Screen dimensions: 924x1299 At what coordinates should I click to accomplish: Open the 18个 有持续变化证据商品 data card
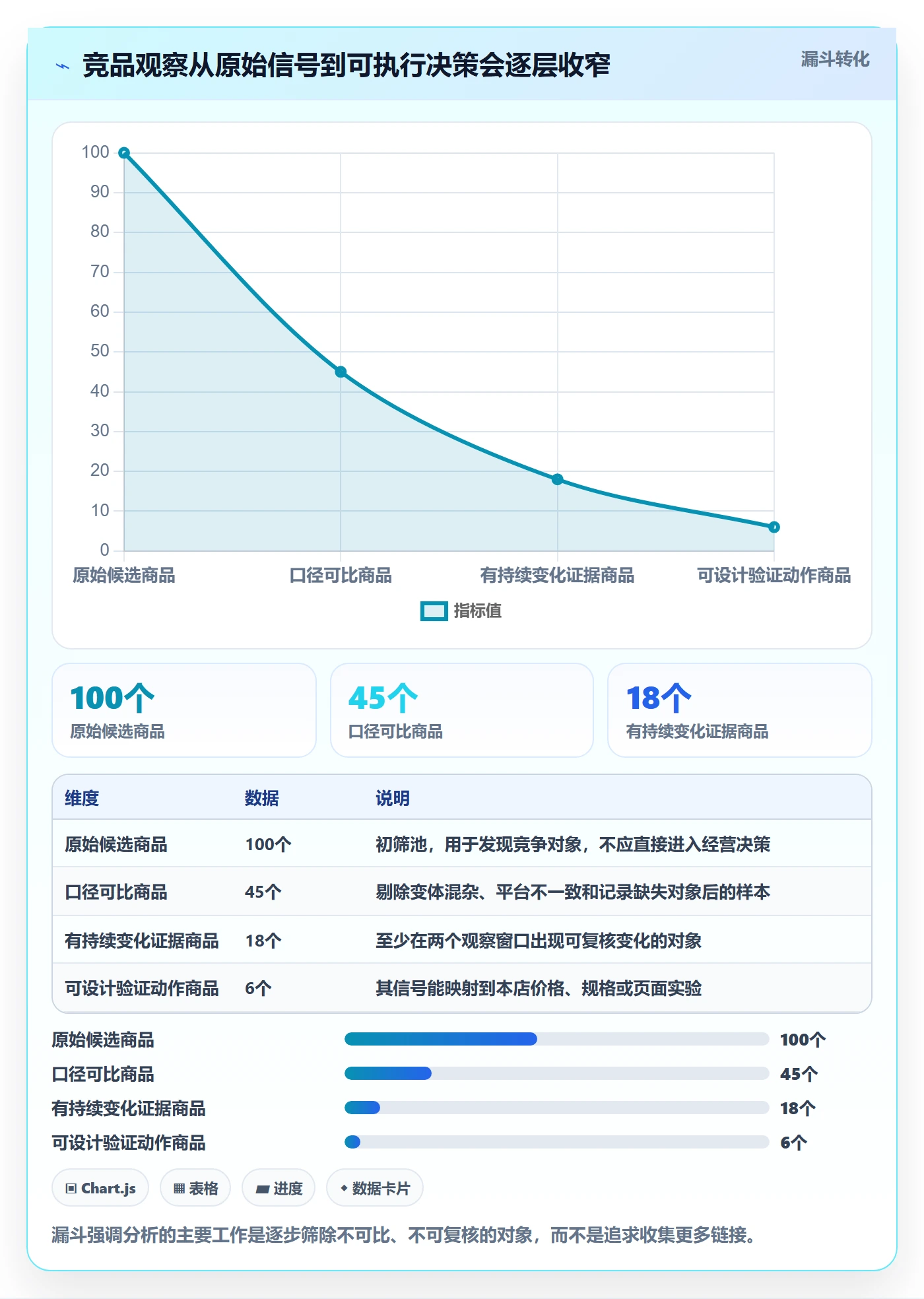(x=740, y=710)
